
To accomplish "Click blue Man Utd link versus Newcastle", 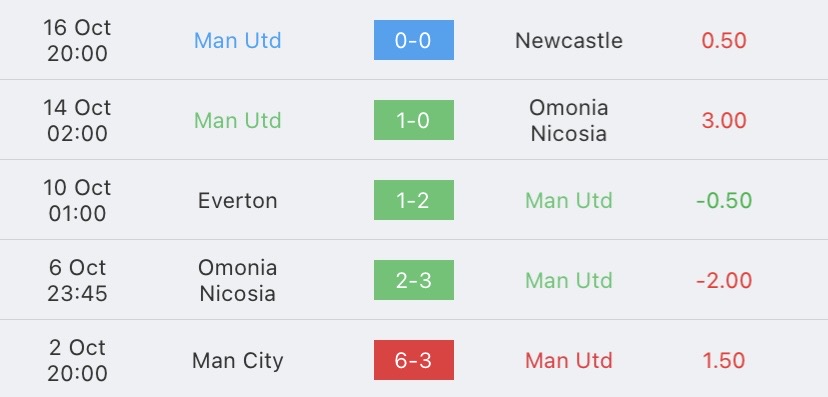I will pyautogui.click(x=238, y=41).
